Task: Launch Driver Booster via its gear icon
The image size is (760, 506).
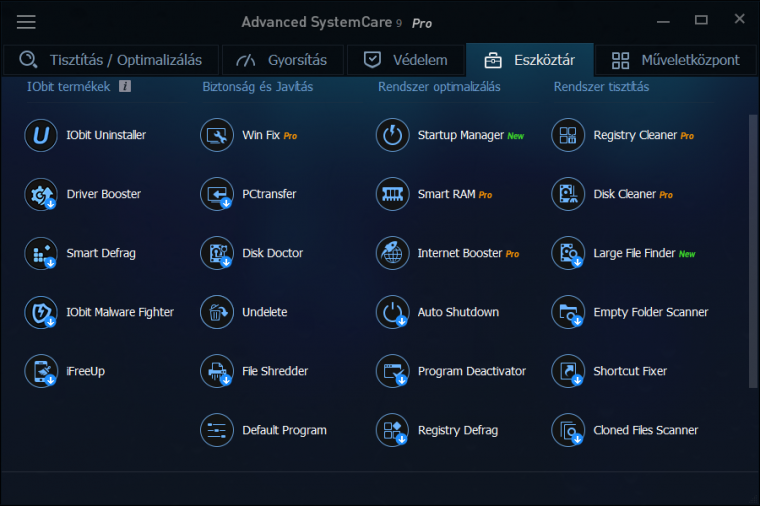Action: pyautogui.click(x=41, y=194)
